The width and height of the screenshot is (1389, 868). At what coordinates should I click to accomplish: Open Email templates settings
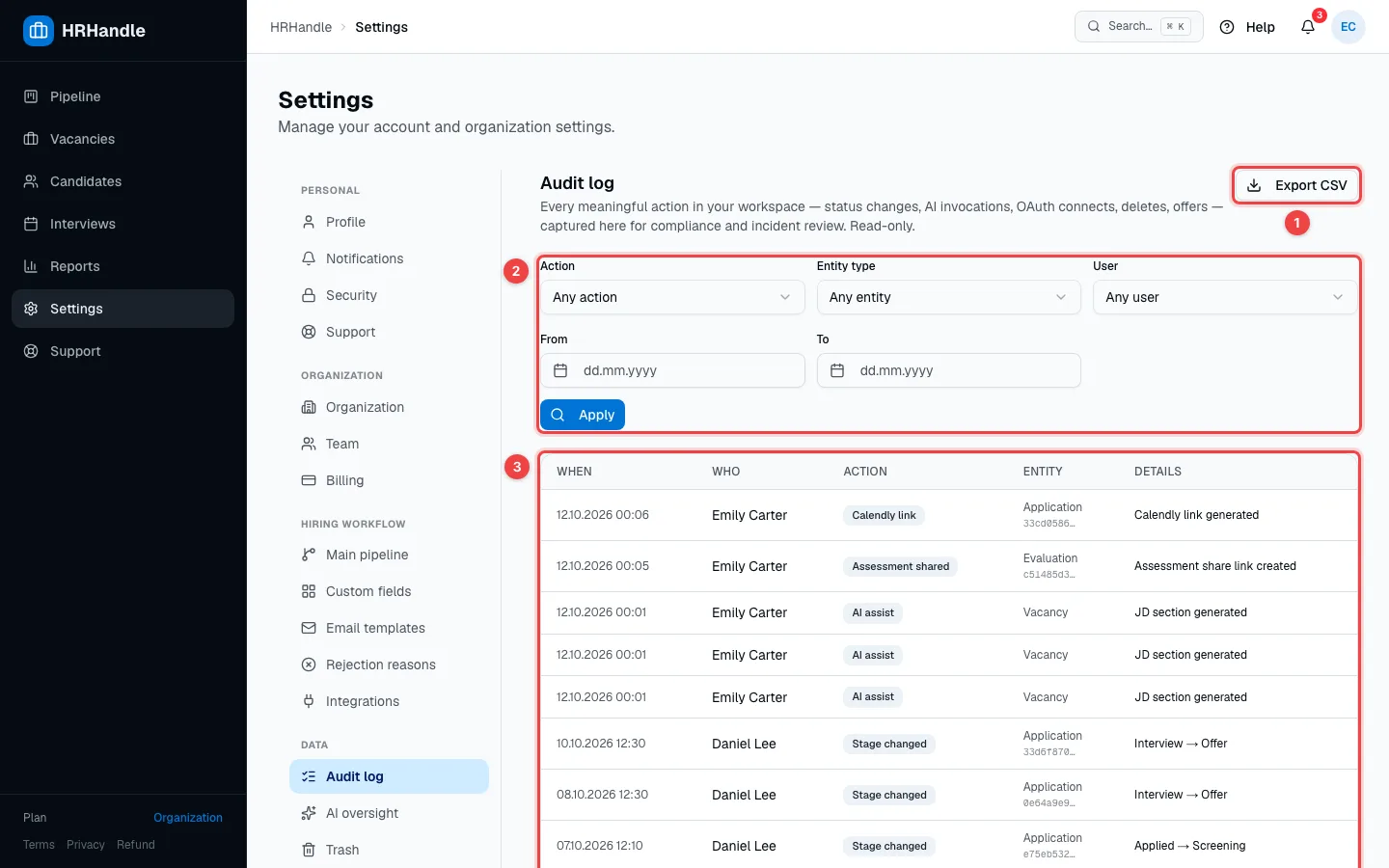[389, 628]
